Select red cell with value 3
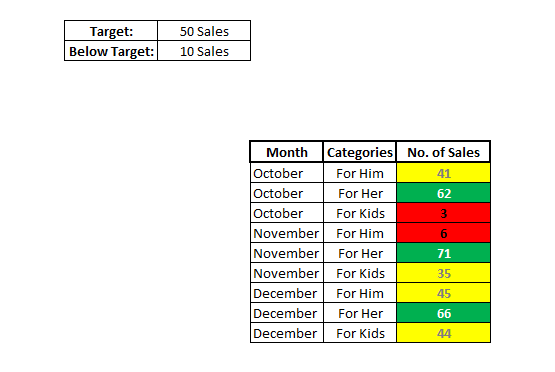The image size is (555, 372). (444, 213)
